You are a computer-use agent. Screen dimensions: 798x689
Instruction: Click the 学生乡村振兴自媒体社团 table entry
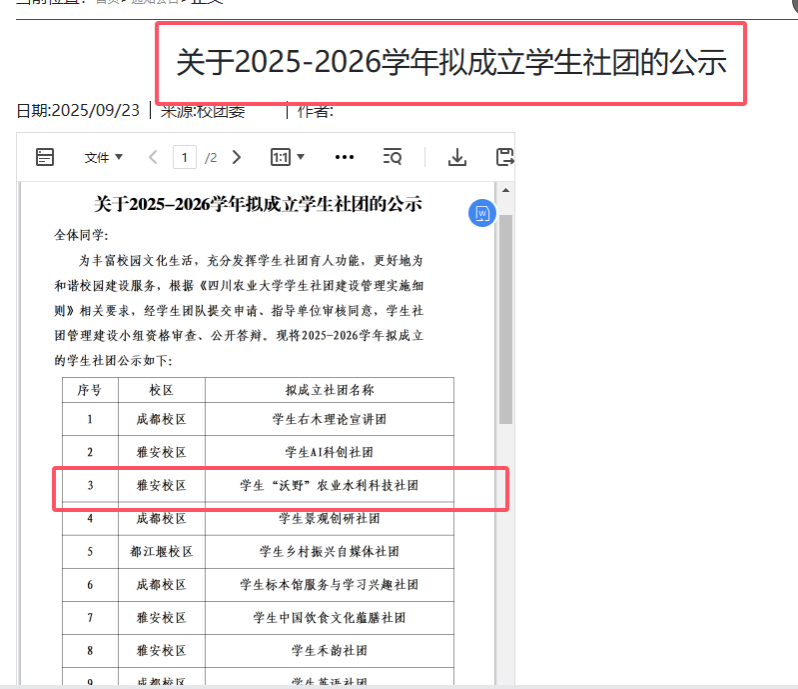(x=329, y=551)
